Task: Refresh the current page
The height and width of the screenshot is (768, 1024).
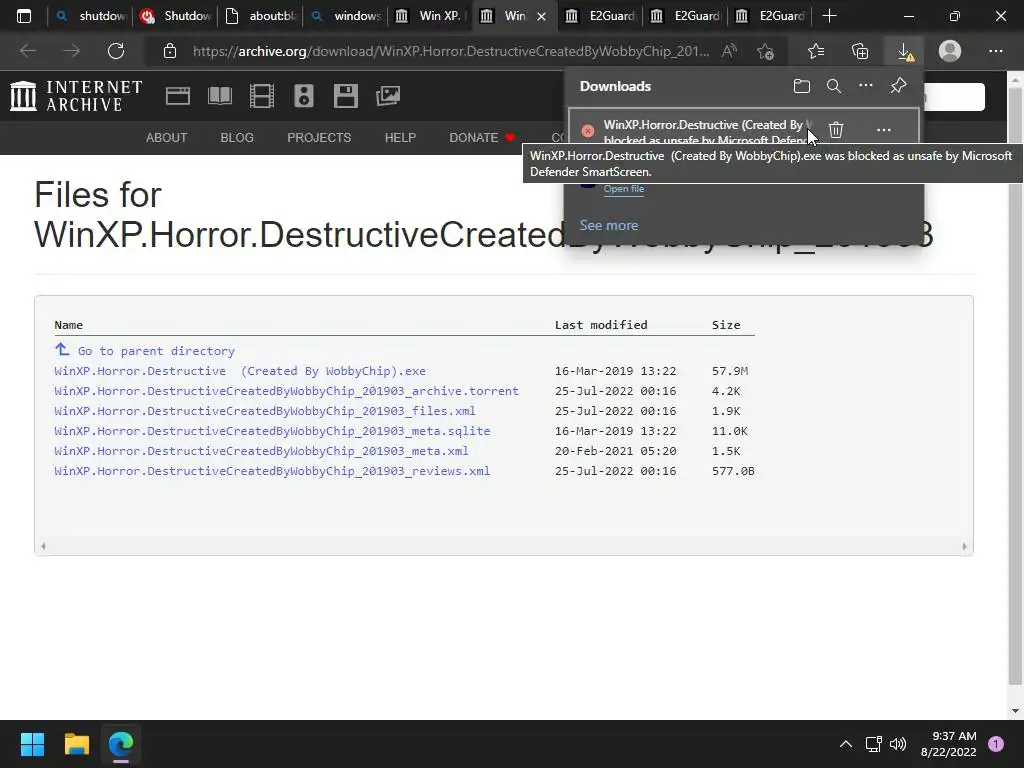Action: (116, 51)
